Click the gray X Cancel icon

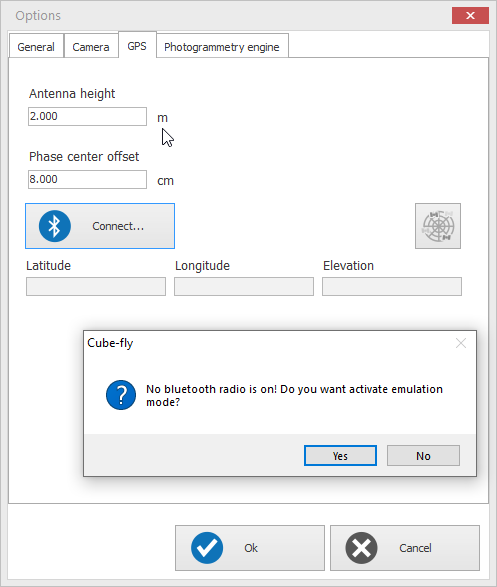(361, 548)
